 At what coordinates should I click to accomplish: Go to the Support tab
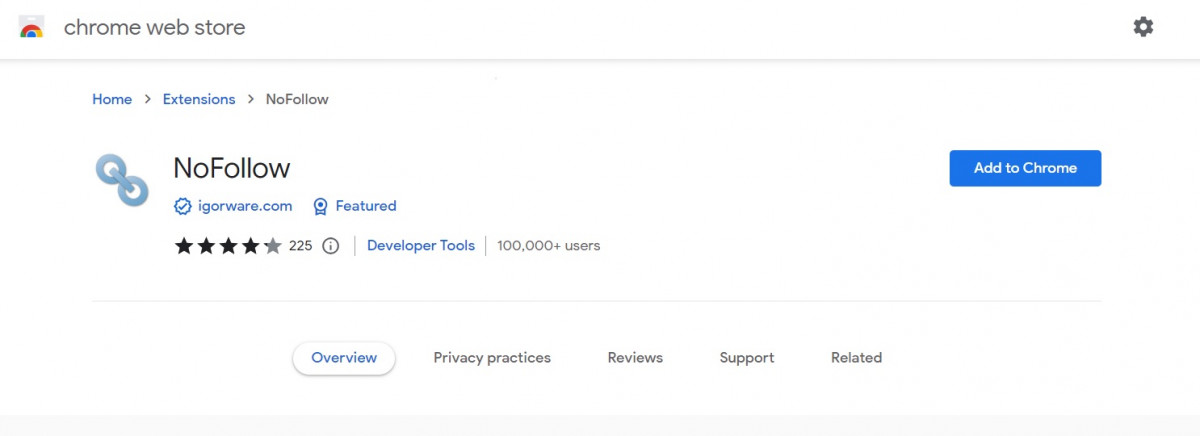[747, 358]
